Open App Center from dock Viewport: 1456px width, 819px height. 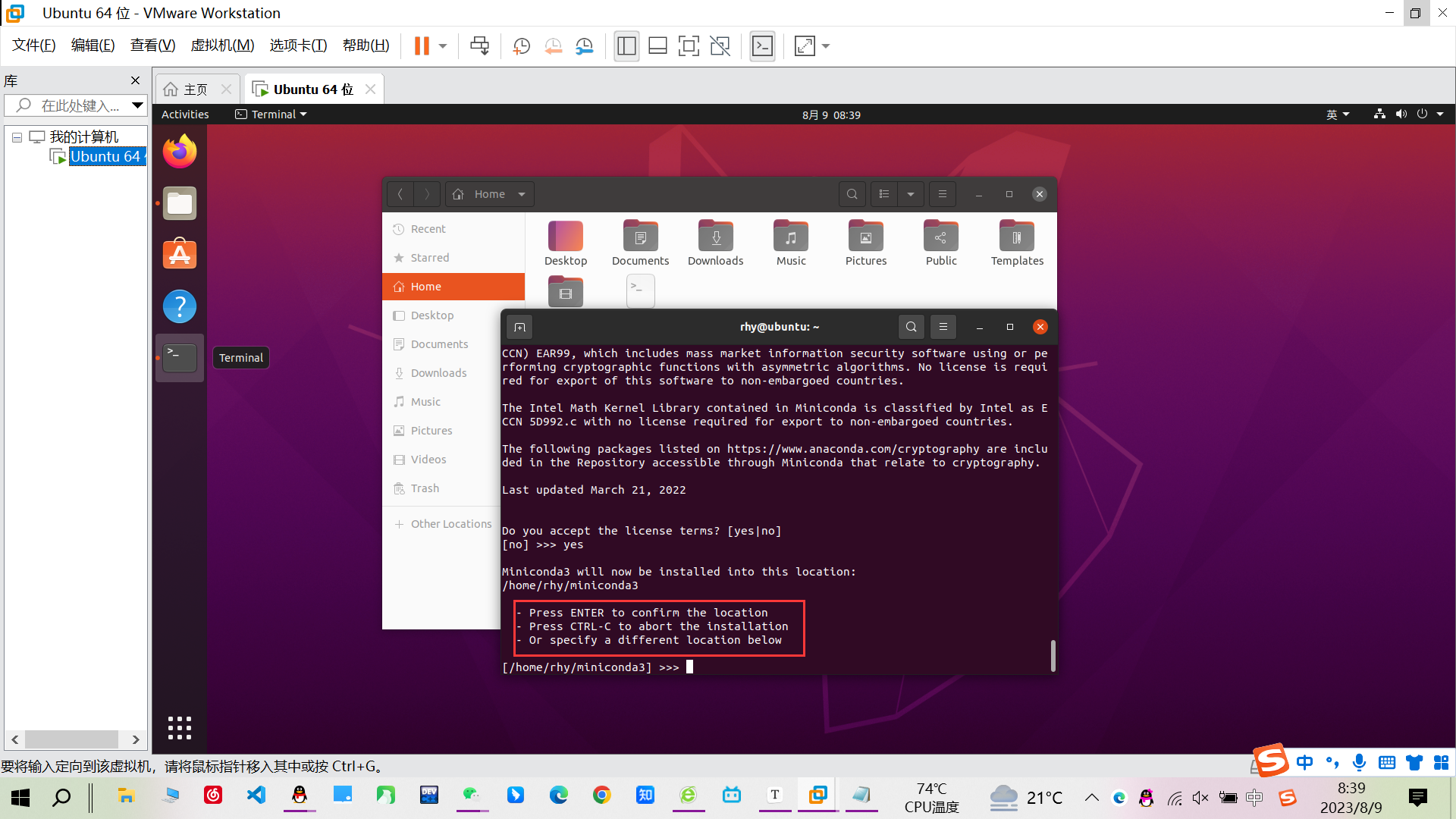tap(180, 254)
